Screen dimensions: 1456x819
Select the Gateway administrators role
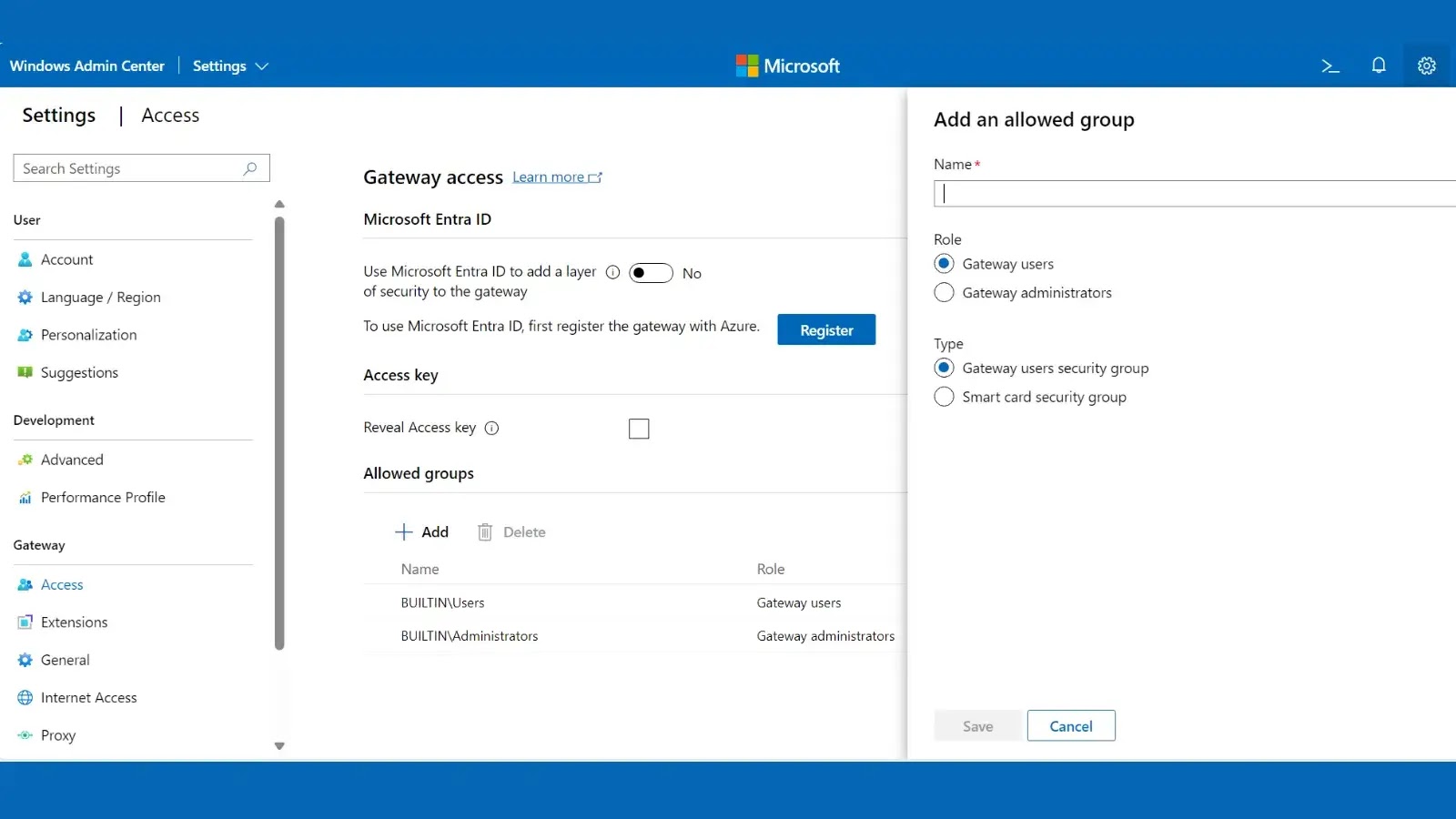[944, 292]
